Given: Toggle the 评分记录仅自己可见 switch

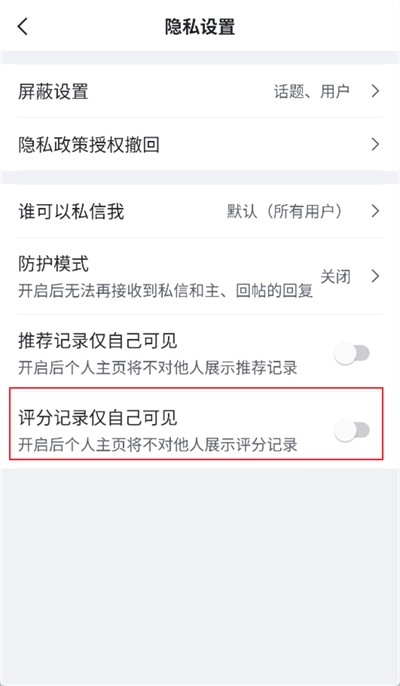Looking at the screenshot, I should point(352,430).
